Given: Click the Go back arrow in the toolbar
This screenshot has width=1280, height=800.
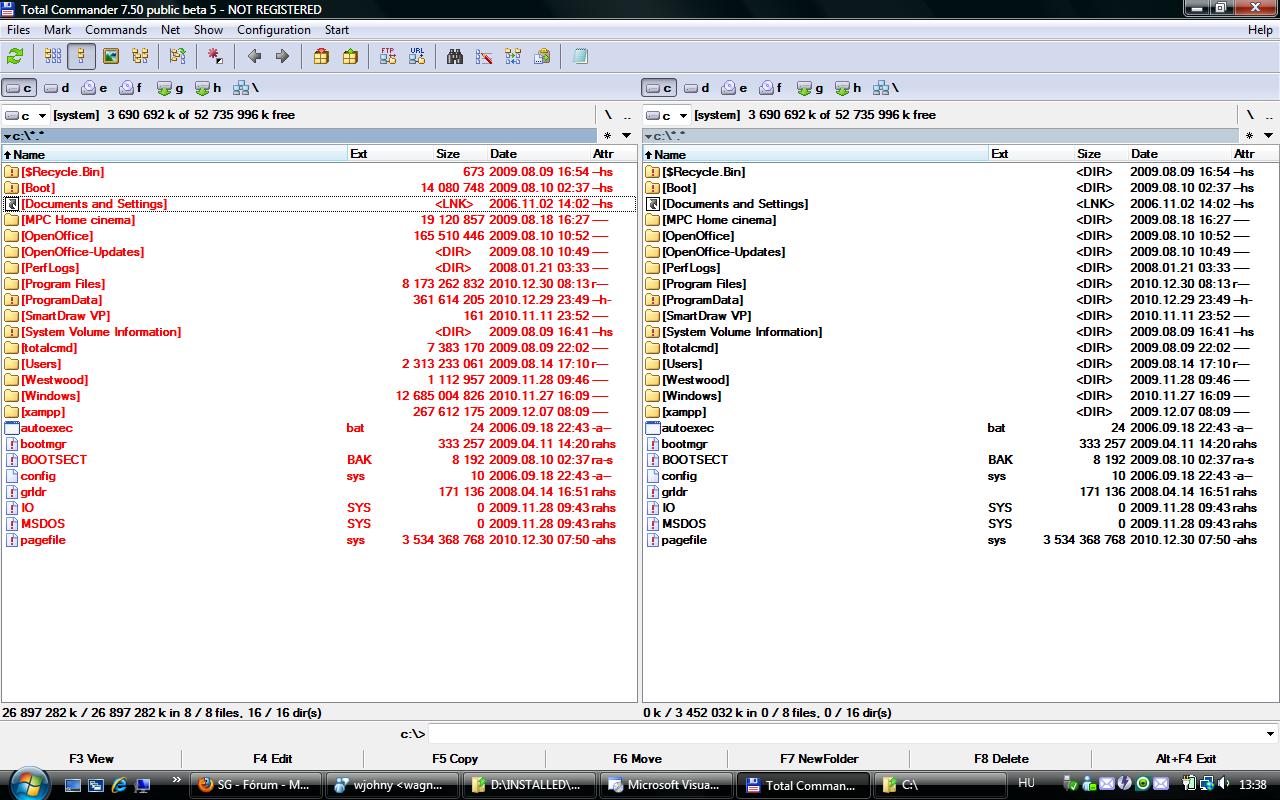Looking at the screenshot, I should coord(254,57).
